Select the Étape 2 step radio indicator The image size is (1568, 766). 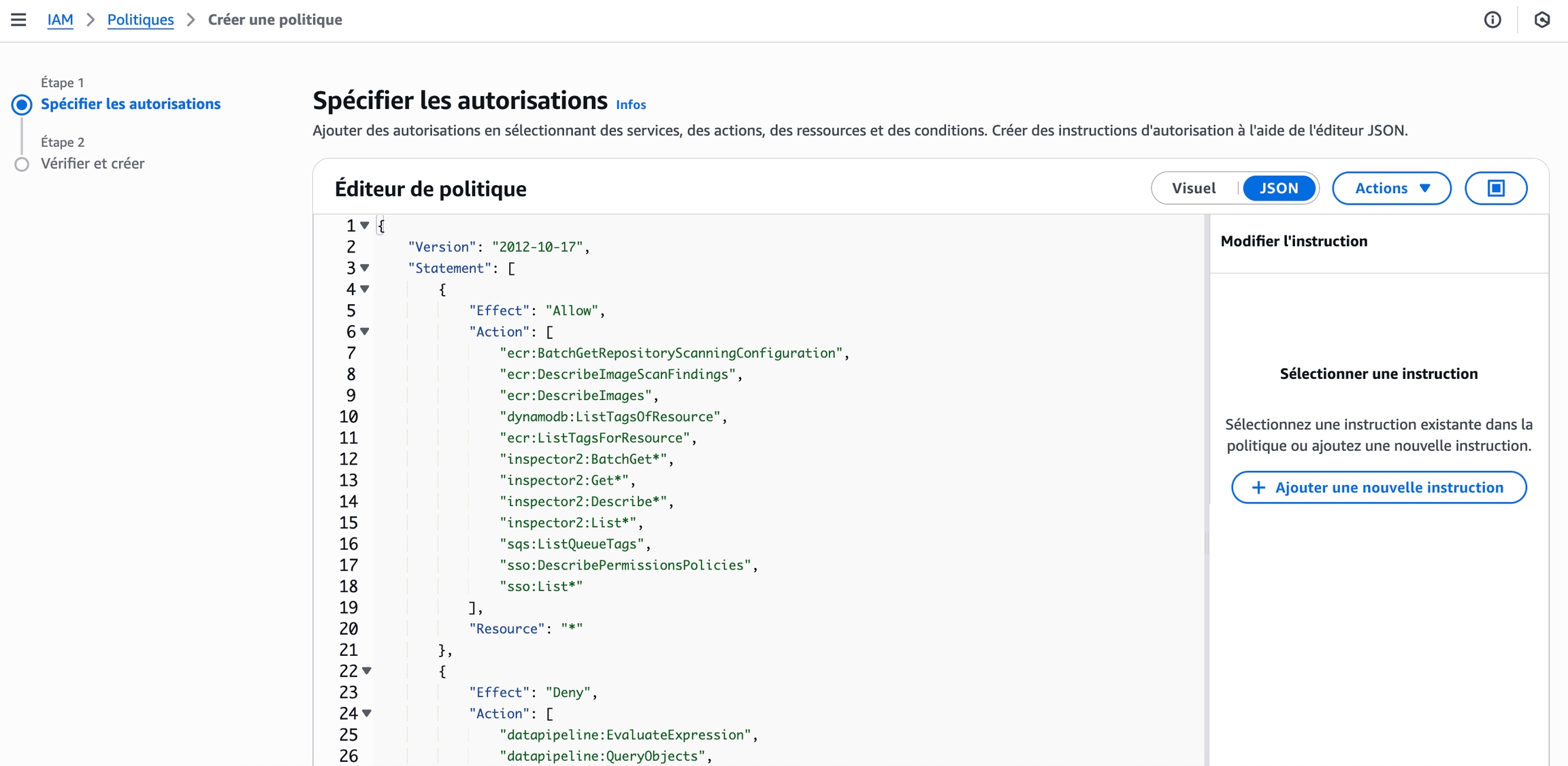tap(22, 164)
